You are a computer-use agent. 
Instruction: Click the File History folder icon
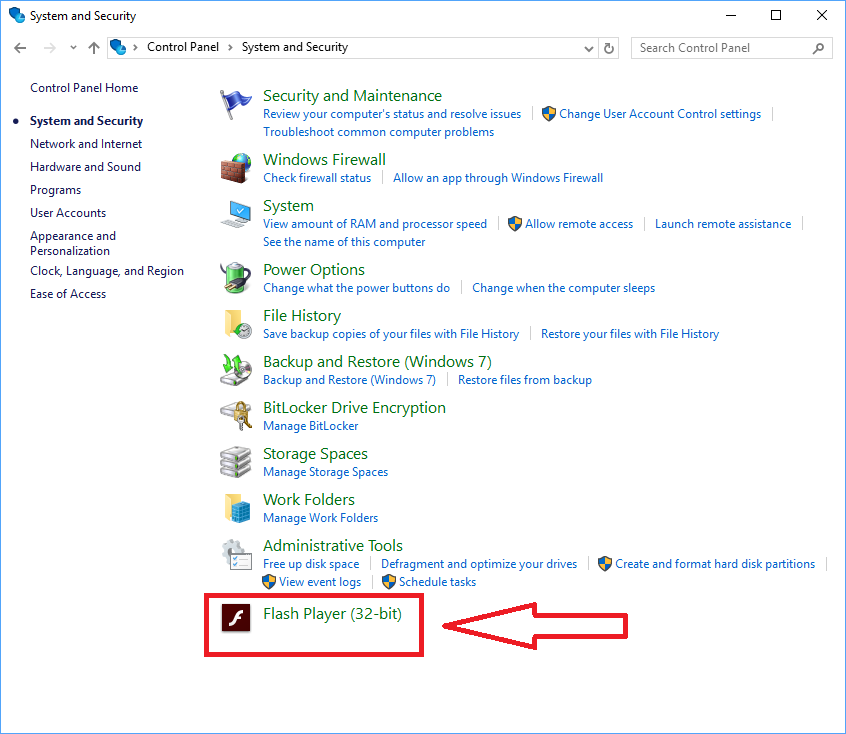coord(237,324)
